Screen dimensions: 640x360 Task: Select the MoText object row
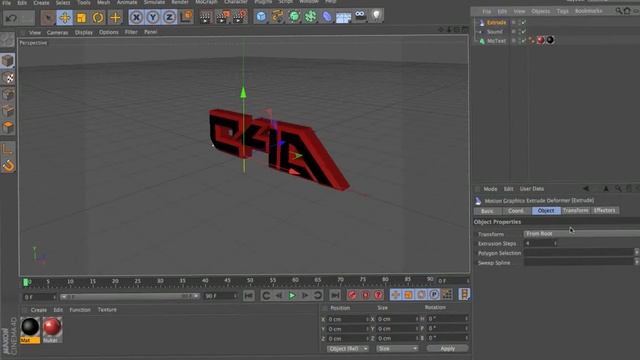click(496, 41)
